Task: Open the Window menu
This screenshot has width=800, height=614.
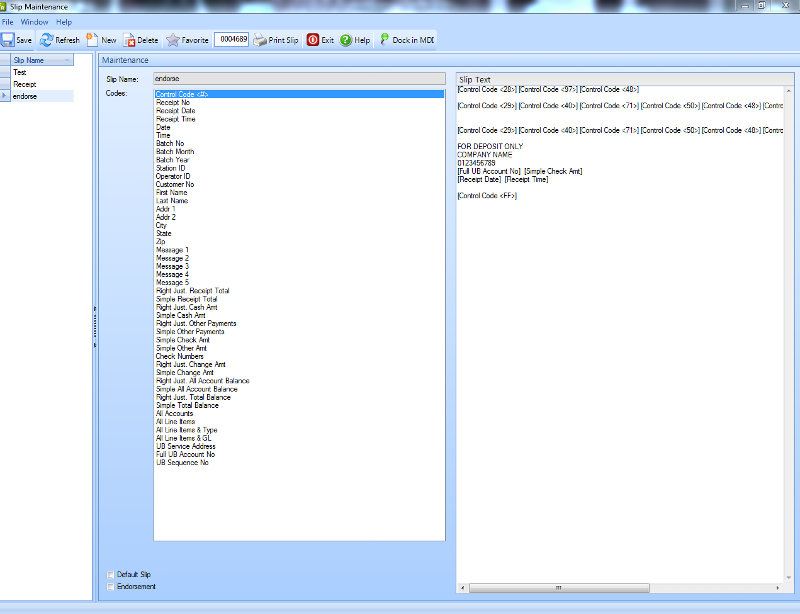Action: pos(34,21)
